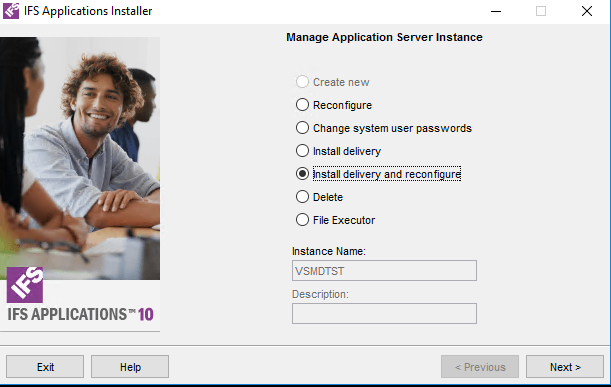Click the IFS APPLICATIONS 10 branding text
Image resolution: width=611 pixels, height=387 pixels.
click(x=81, y=315)
